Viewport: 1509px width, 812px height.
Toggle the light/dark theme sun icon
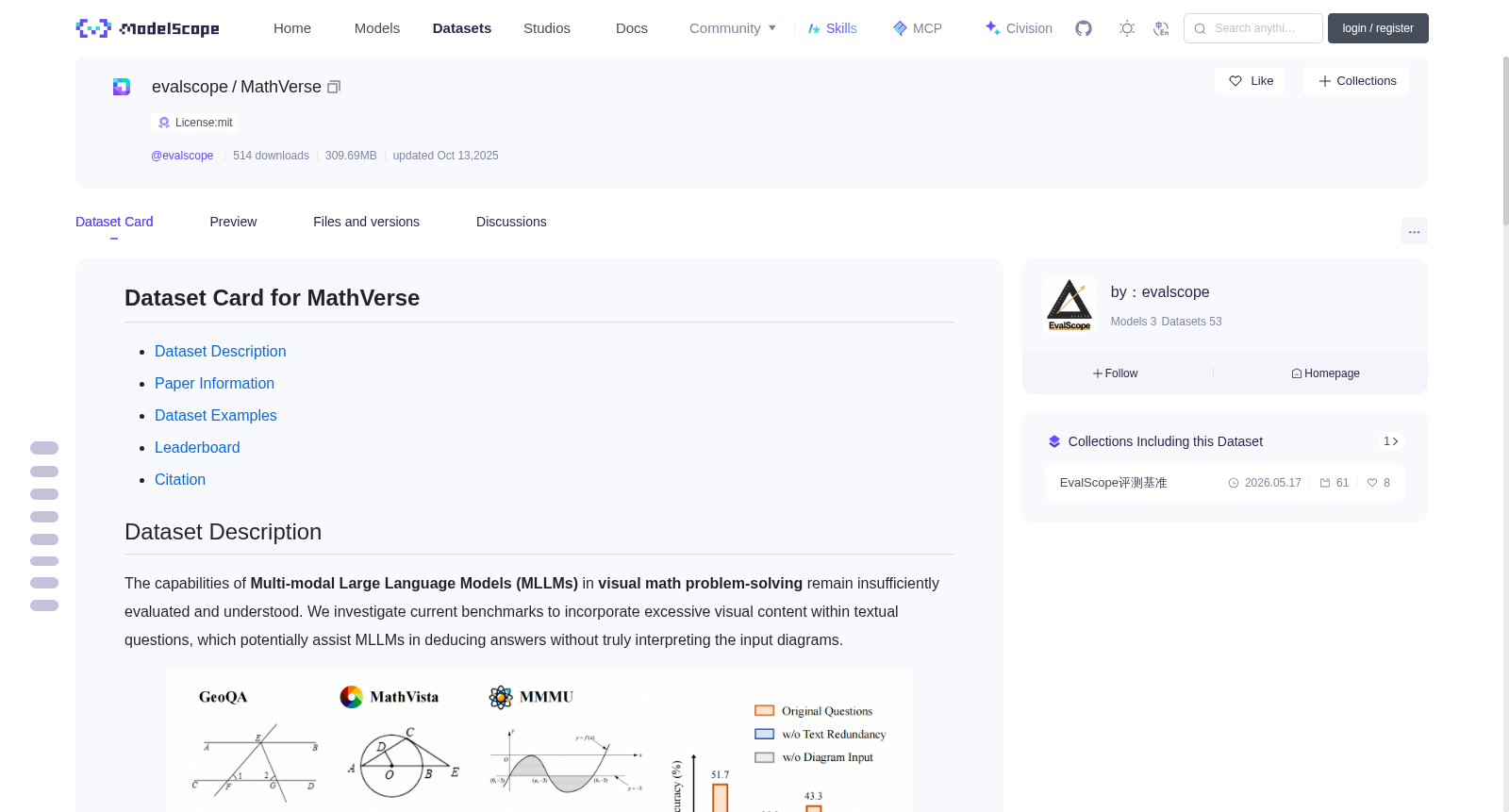coord(1127,28)
